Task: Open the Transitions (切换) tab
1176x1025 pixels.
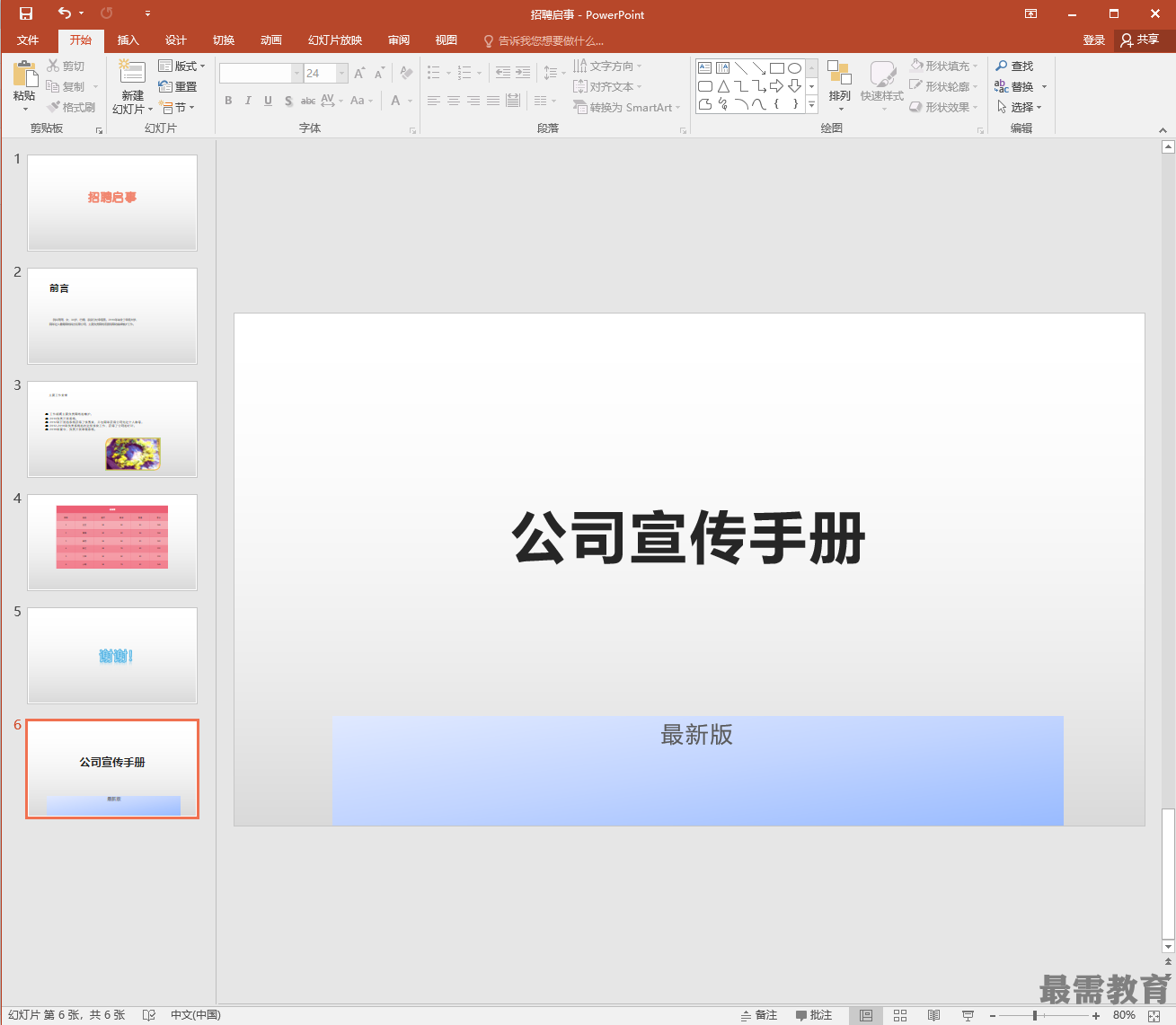Action: click(224, 40)
